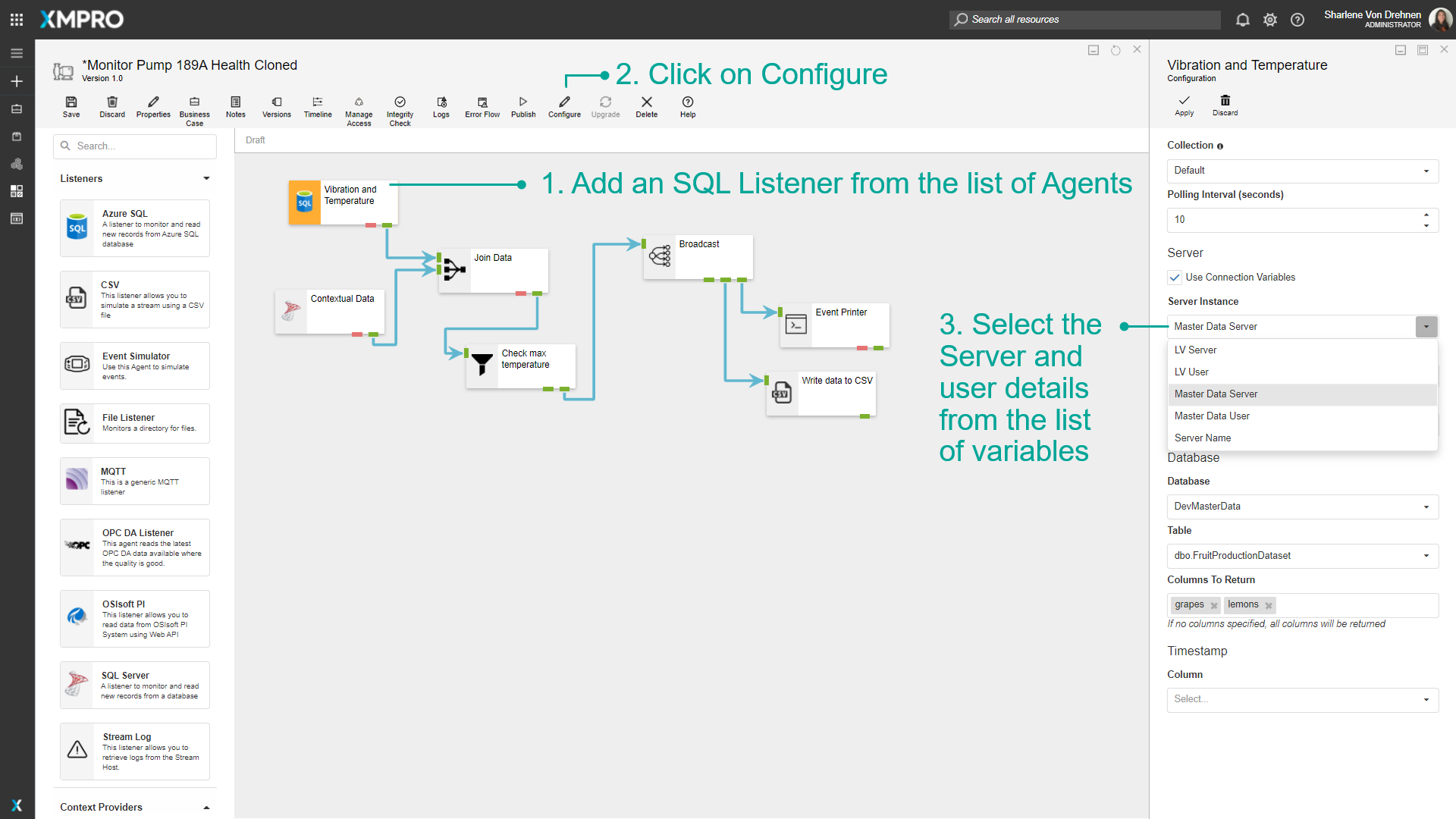
Task: Click the plus icon in the left sidebar
Action: point(17,81)
